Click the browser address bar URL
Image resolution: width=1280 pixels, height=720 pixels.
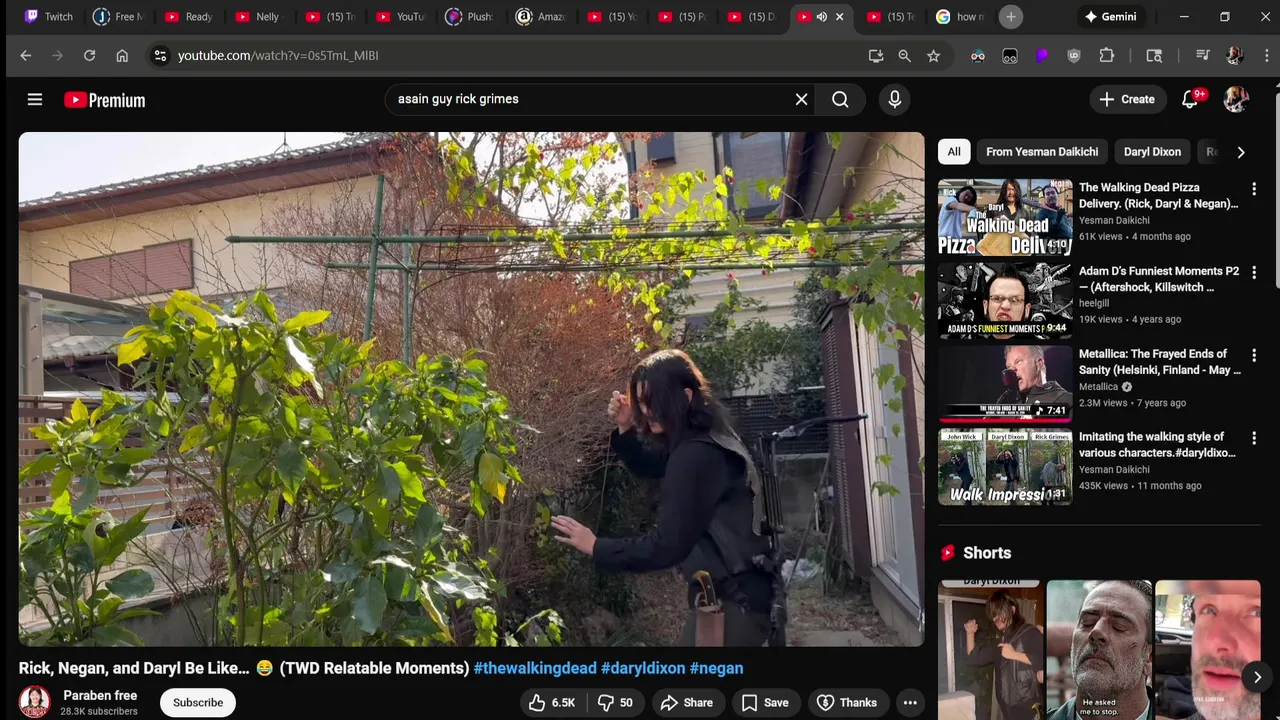(x=278, y=56)
